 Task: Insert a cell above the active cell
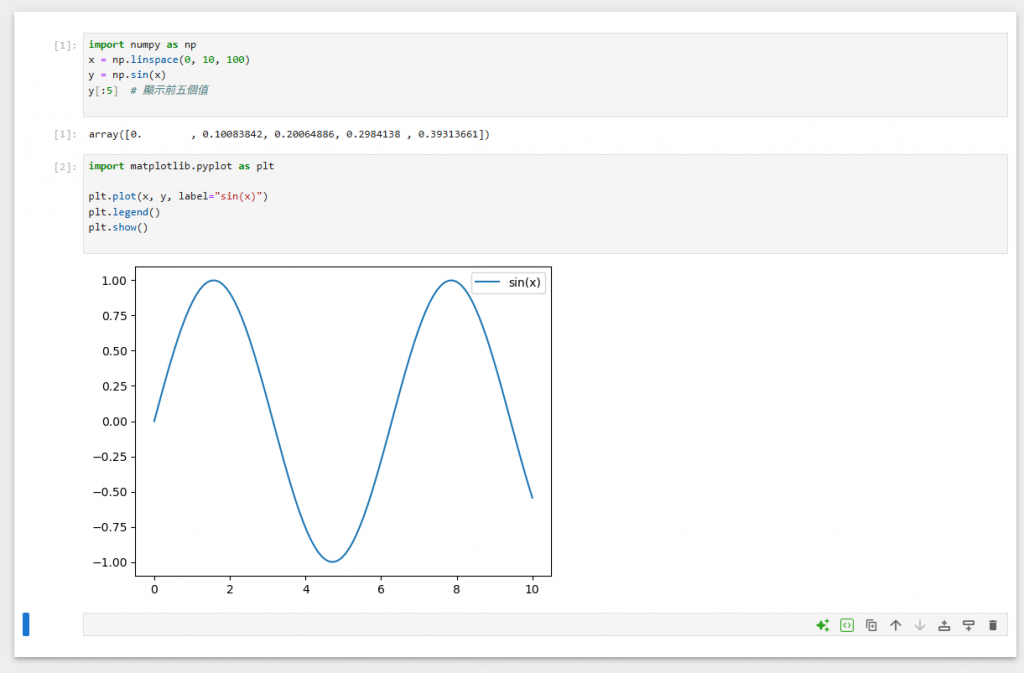(x=944, y=625)
